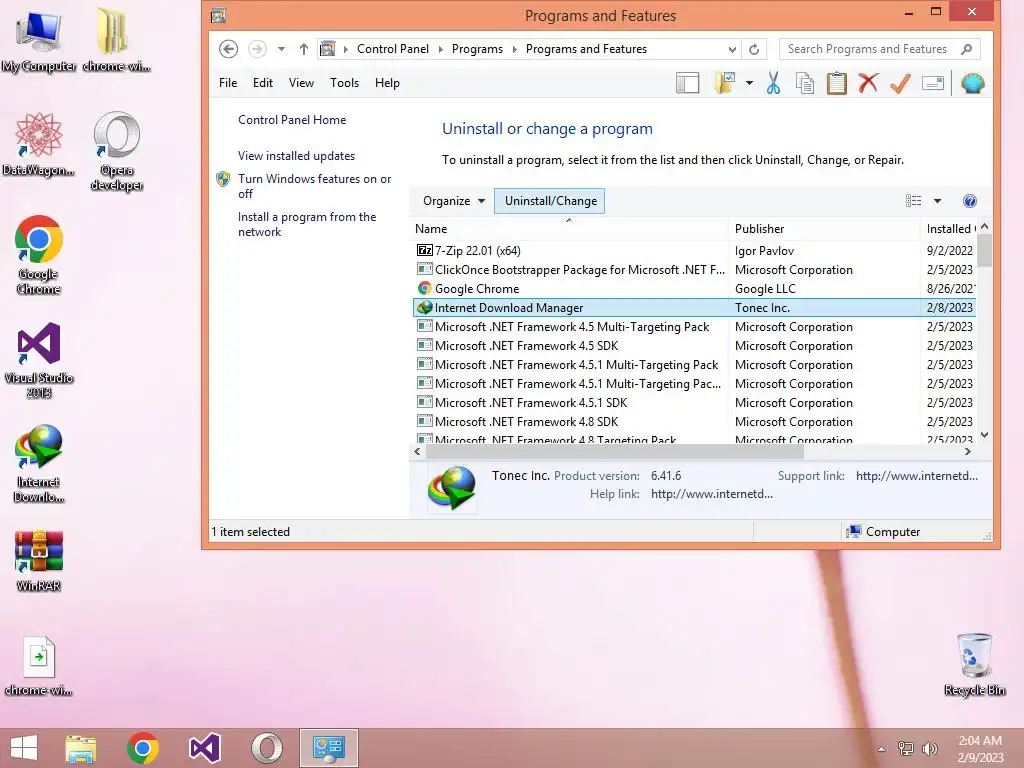This screenshot has width=1024, height=768.
Task: Click the list scroll down arrow
Action: pos(984,435)
